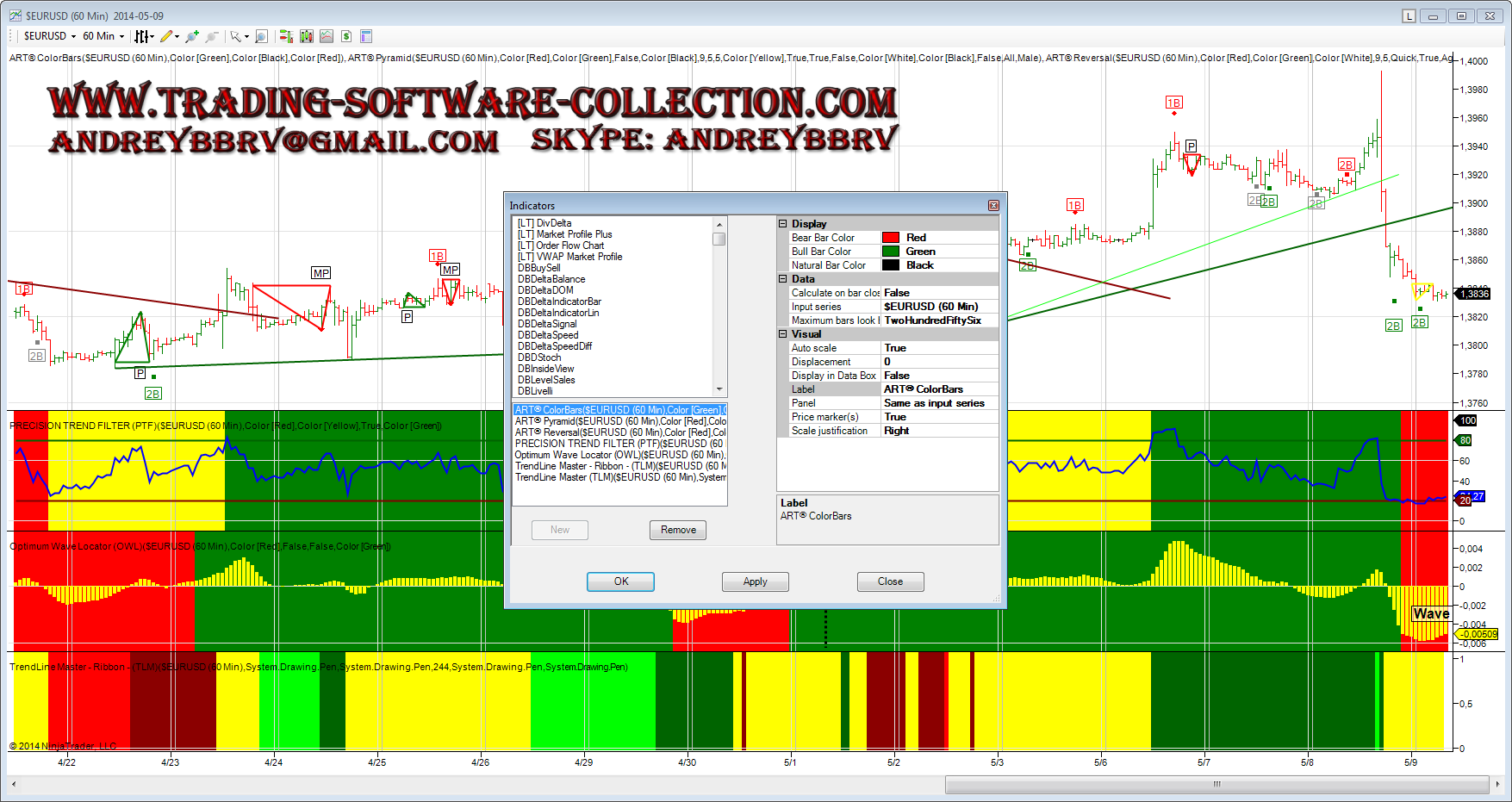Open the indicators line-chart icon
The width and height of the screenshot is (1512, 802).
(x=327, y=36)
